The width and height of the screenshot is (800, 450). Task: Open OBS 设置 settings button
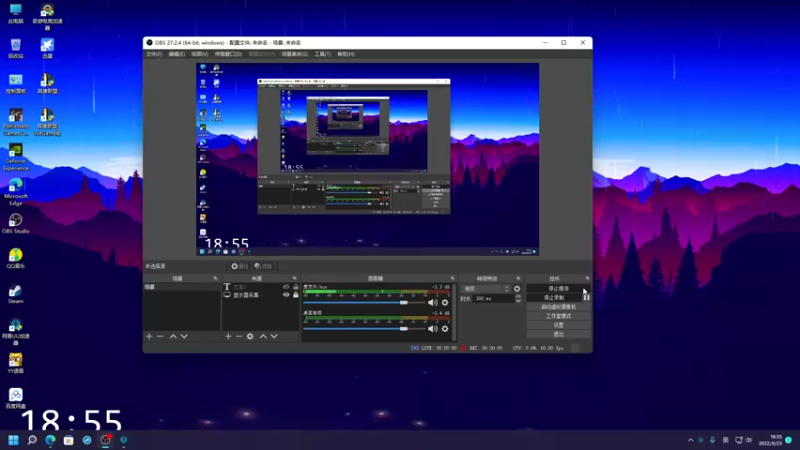pos(558,325)
